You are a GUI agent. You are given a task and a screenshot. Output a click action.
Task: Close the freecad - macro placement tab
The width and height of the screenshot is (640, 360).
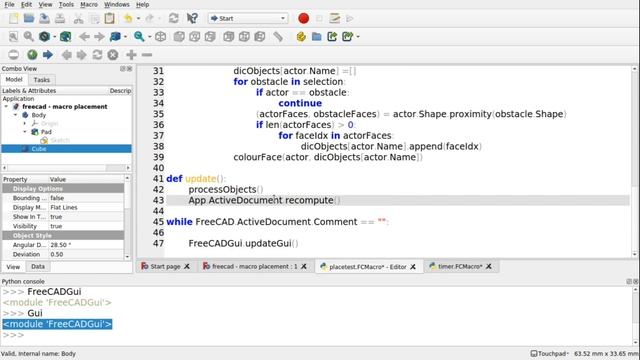click(304, 266)
